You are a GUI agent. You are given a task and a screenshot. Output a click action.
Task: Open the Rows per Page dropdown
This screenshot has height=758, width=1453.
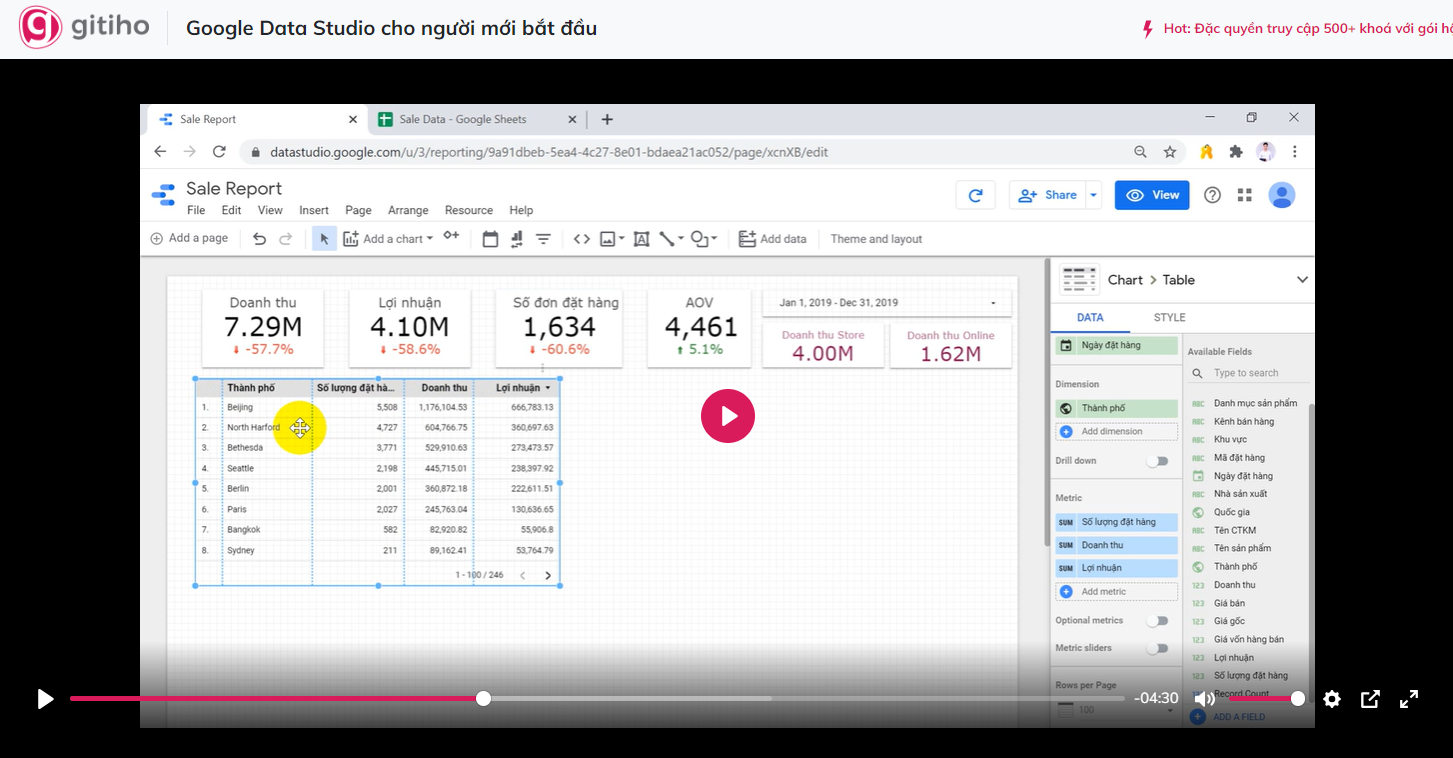pos(1114,710)
